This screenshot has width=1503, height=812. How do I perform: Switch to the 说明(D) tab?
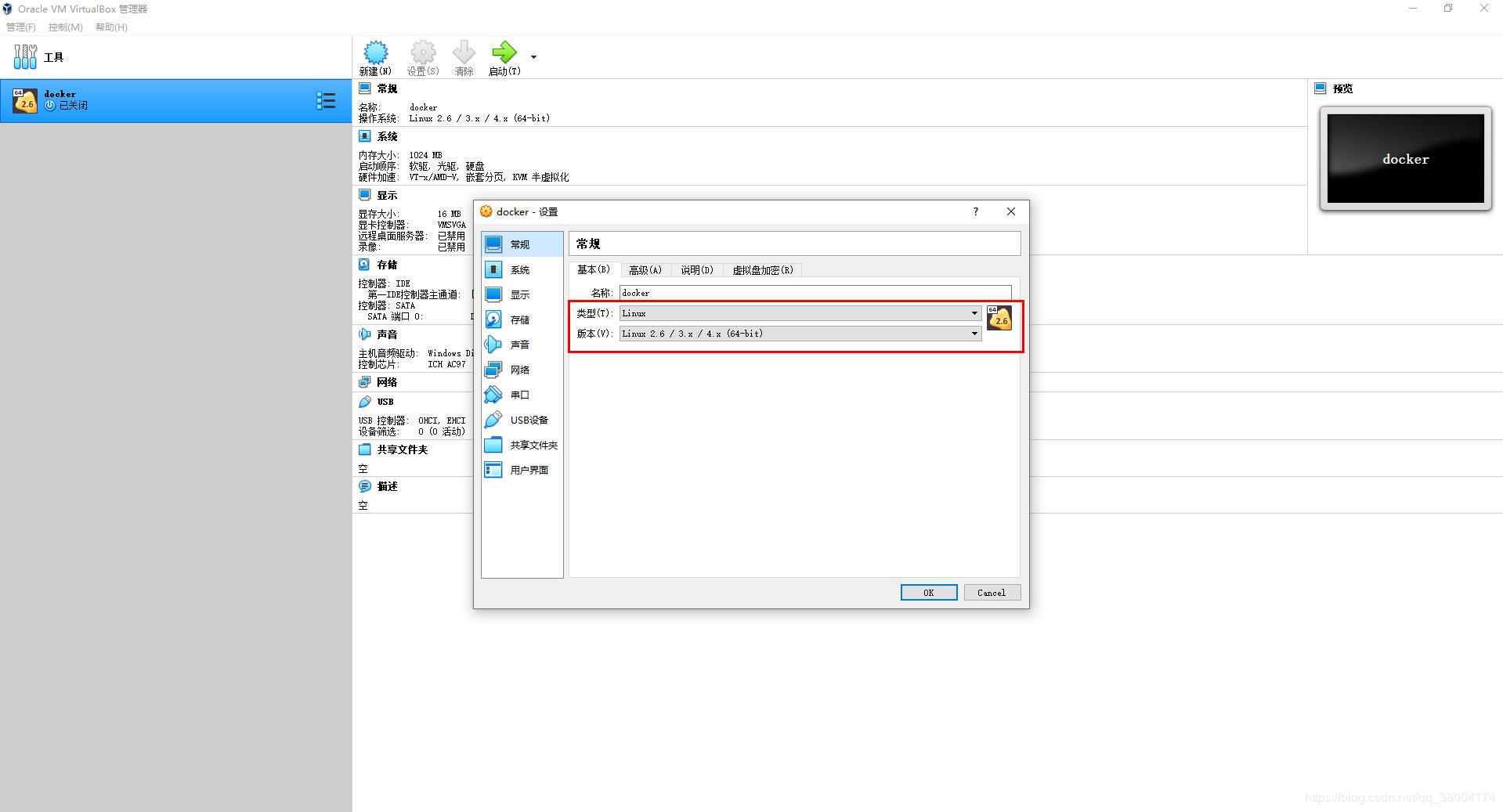[x=697, y=270]
